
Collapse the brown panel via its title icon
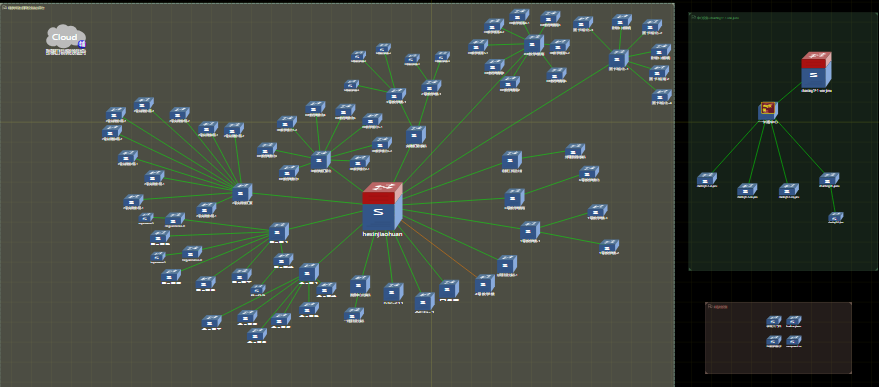tap(710, 306)
